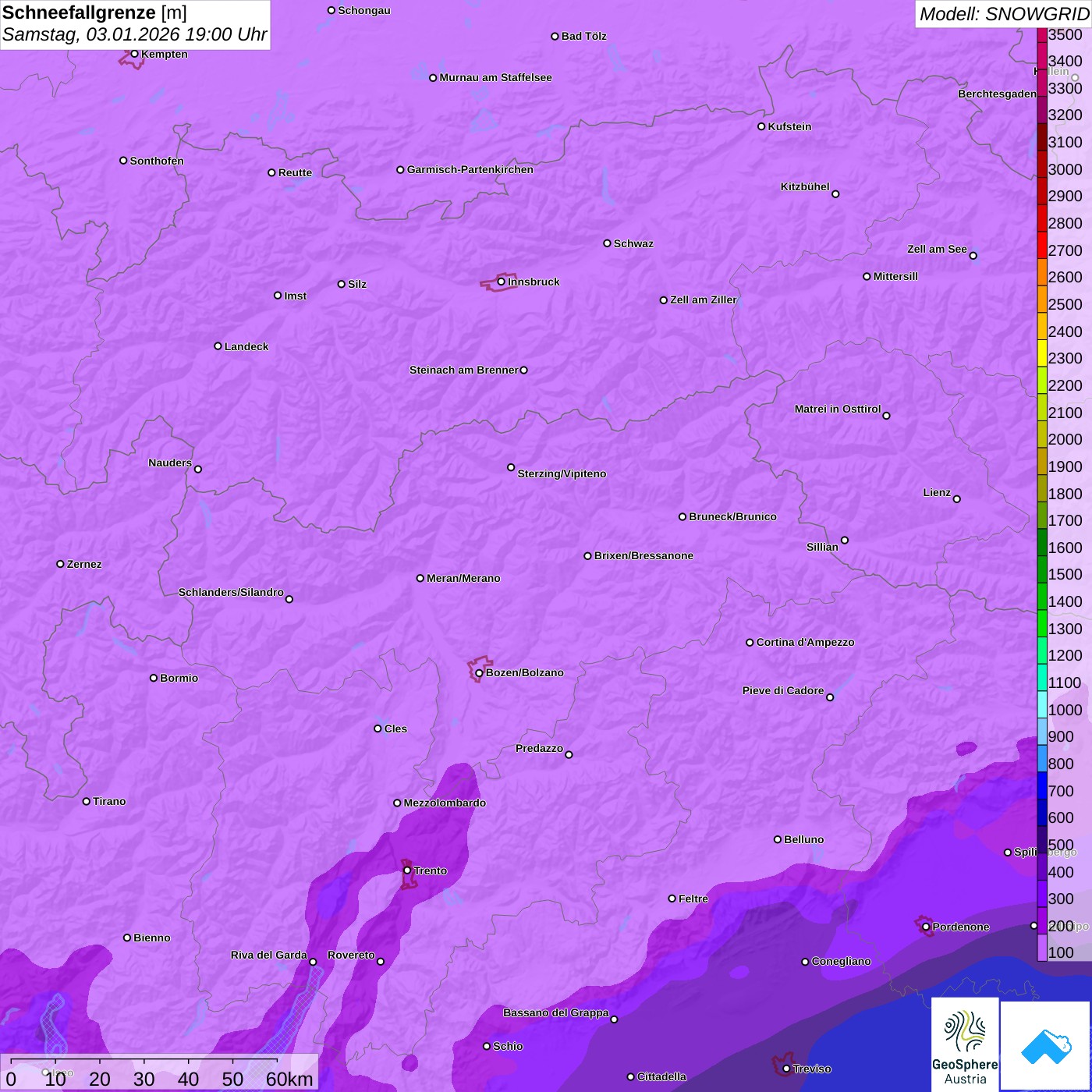This screenshot has height=1092, width=1092.
Task: Click the Bormio marker dot
Action: pyautogui.click(x=154, y=678)
